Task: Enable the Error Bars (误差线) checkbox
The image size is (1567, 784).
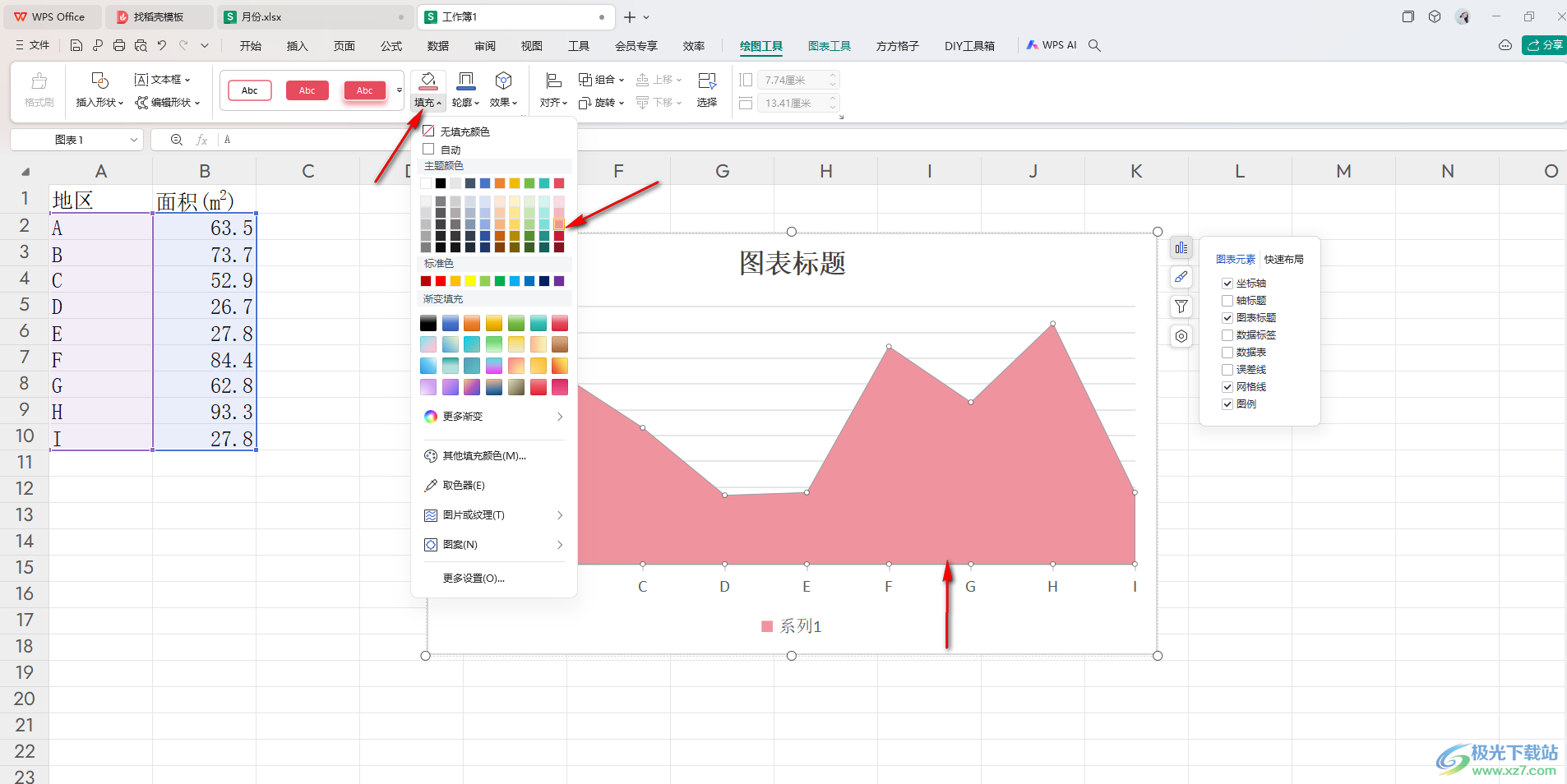Action: pyautogui.click(x=1227, y=370)
